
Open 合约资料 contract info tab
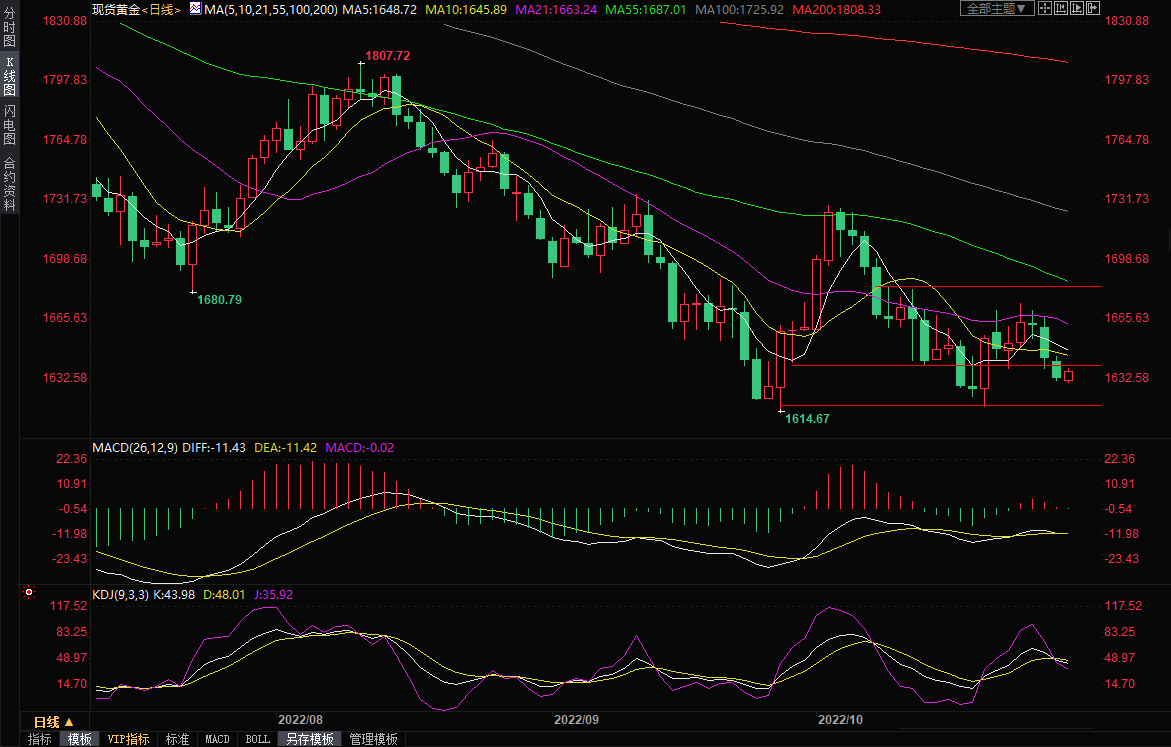coord(9,184)
